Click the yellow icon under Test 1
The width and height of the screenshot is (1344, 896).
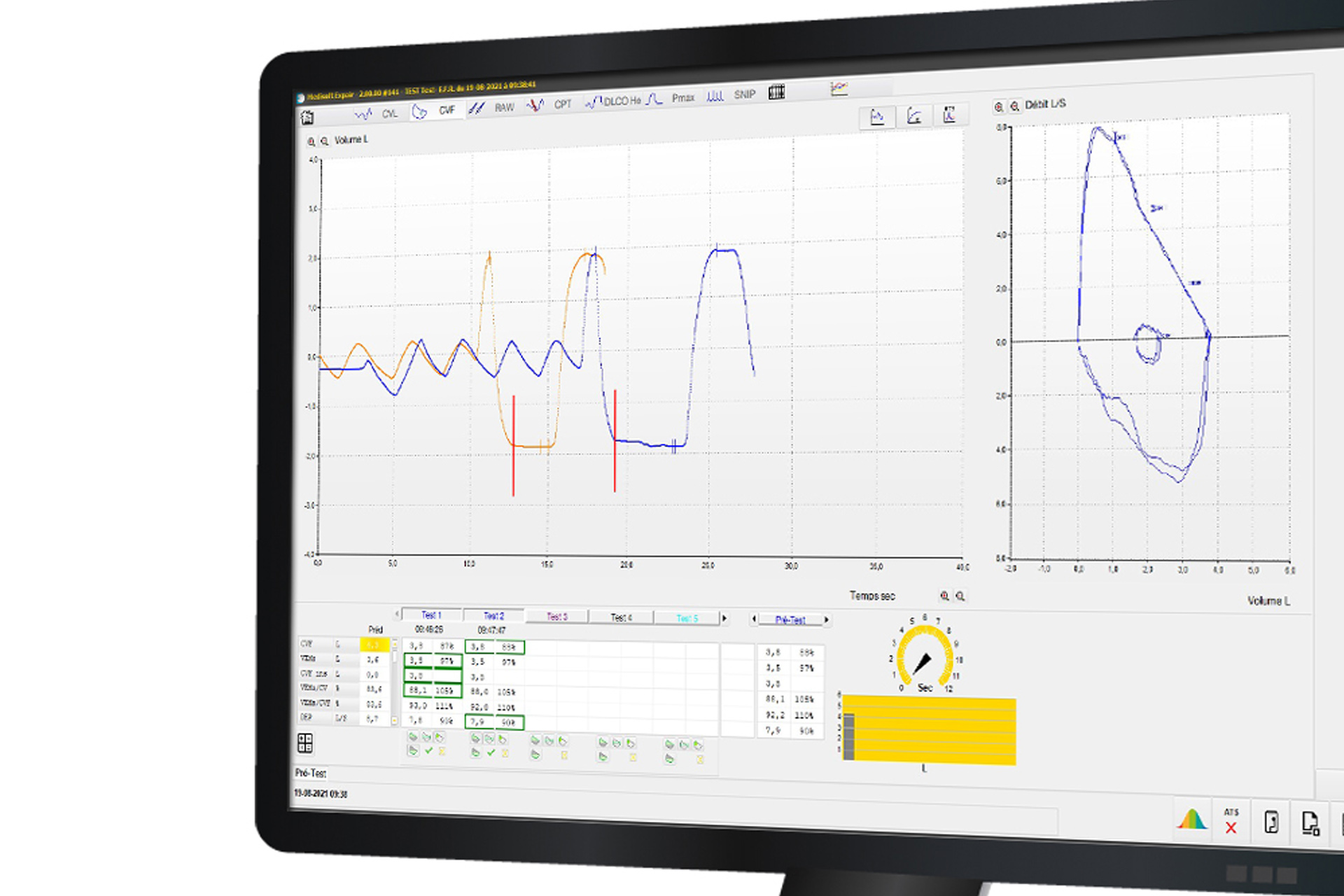click(x=442, y=752)
